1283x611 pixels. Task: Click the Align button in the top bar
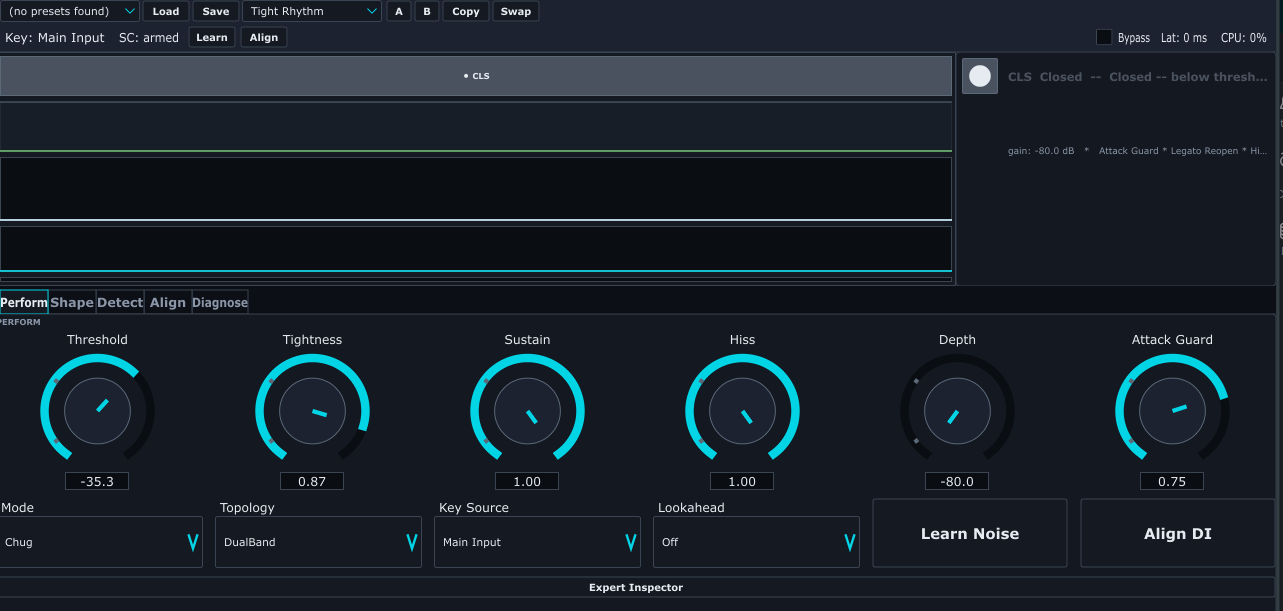tap(264, 37)
